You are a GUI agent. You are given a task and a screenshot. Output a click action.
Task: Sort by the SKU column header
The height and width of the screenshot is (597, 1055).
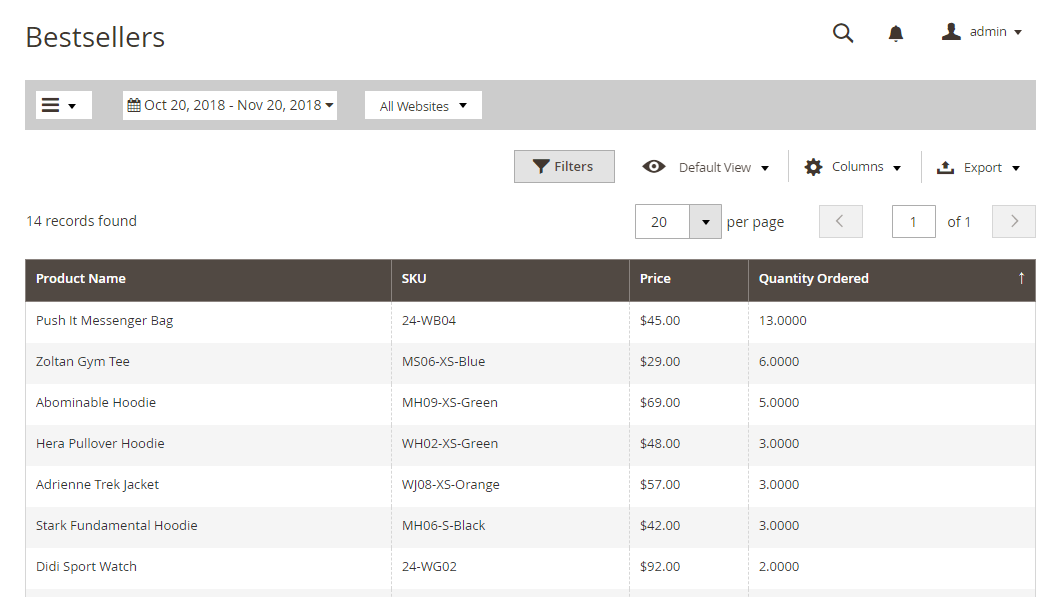tap(414, 279)
